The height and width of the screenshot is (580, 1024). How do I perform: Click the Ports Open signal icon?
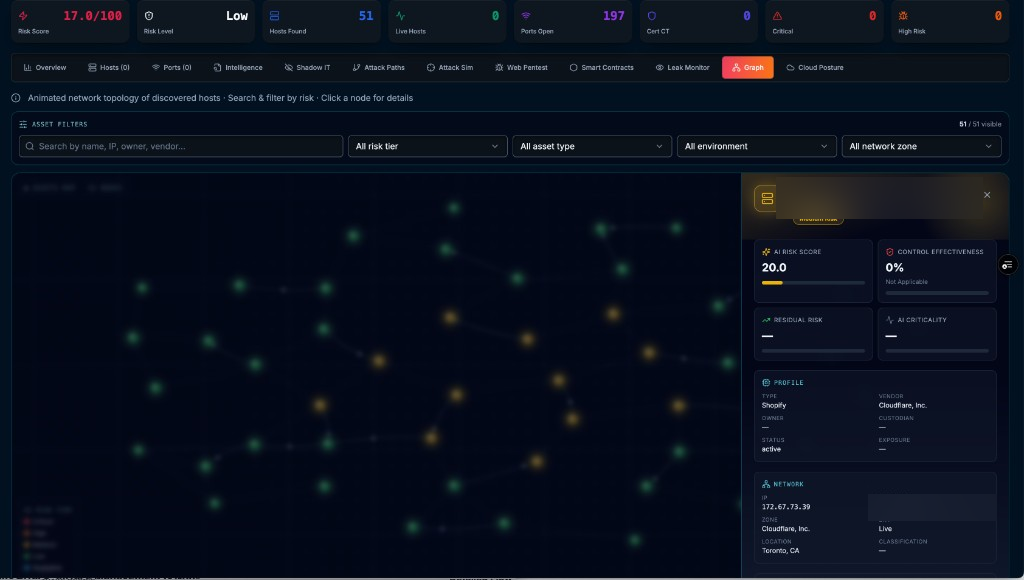(x=526, y=16)
